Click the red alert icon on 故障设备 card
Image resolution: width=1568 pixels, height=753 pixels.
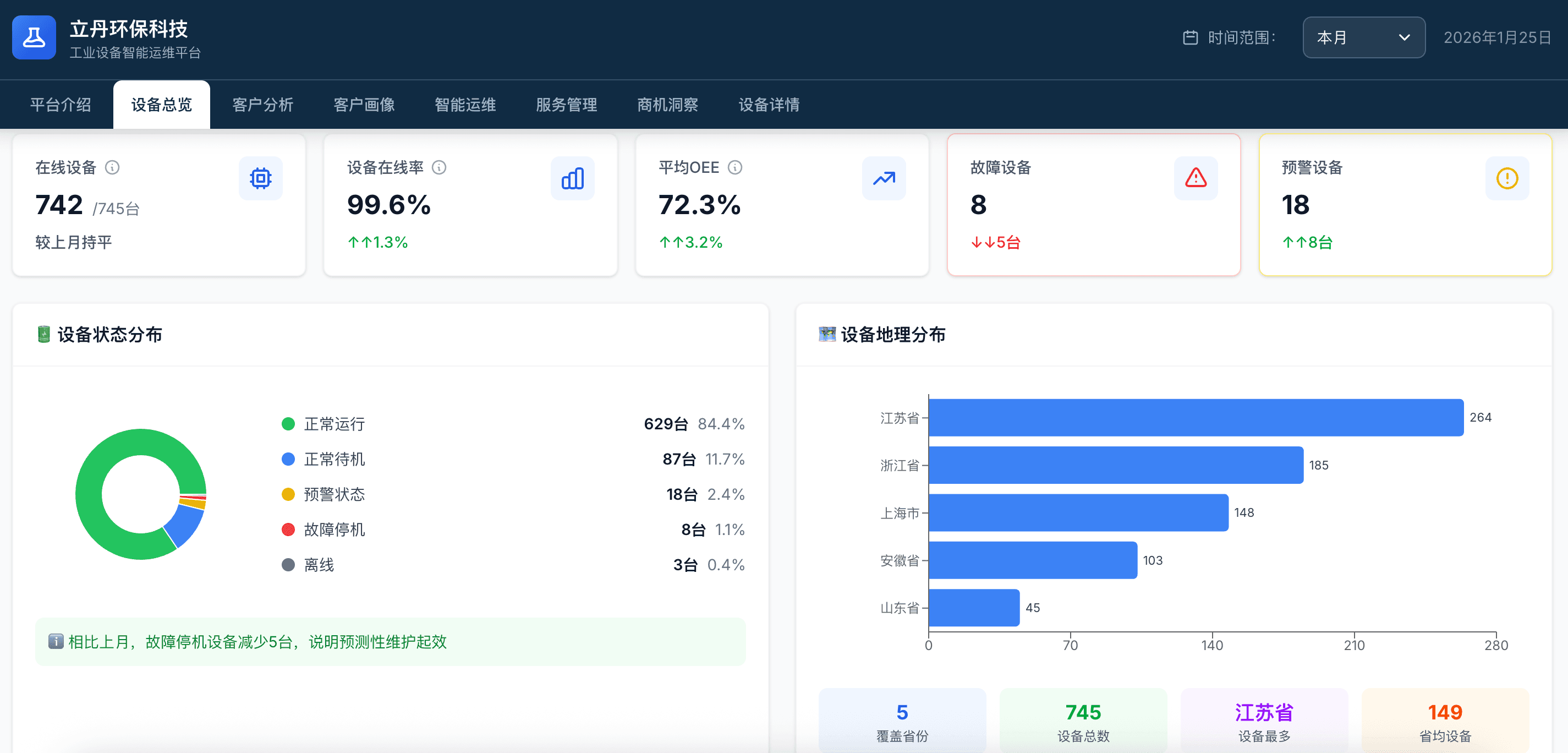(1196, 178)
